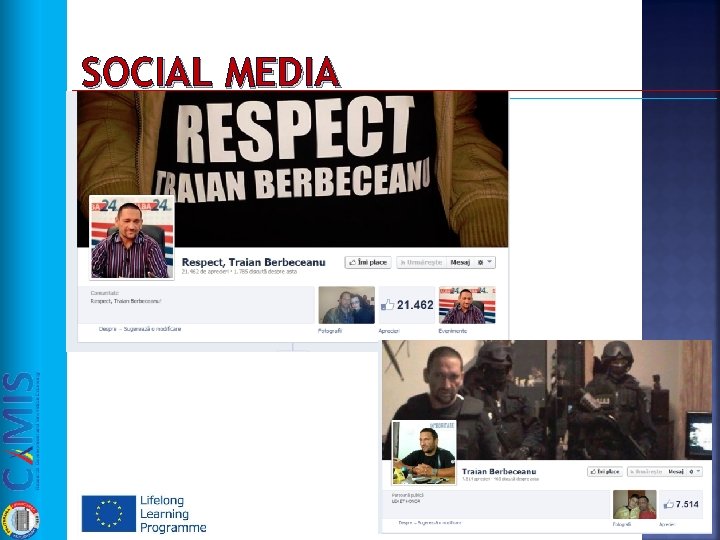This screenshot has height=540, width=720.
Task: Open profile picture of Traian Berbeceanu page
Action: pos(424,452)
